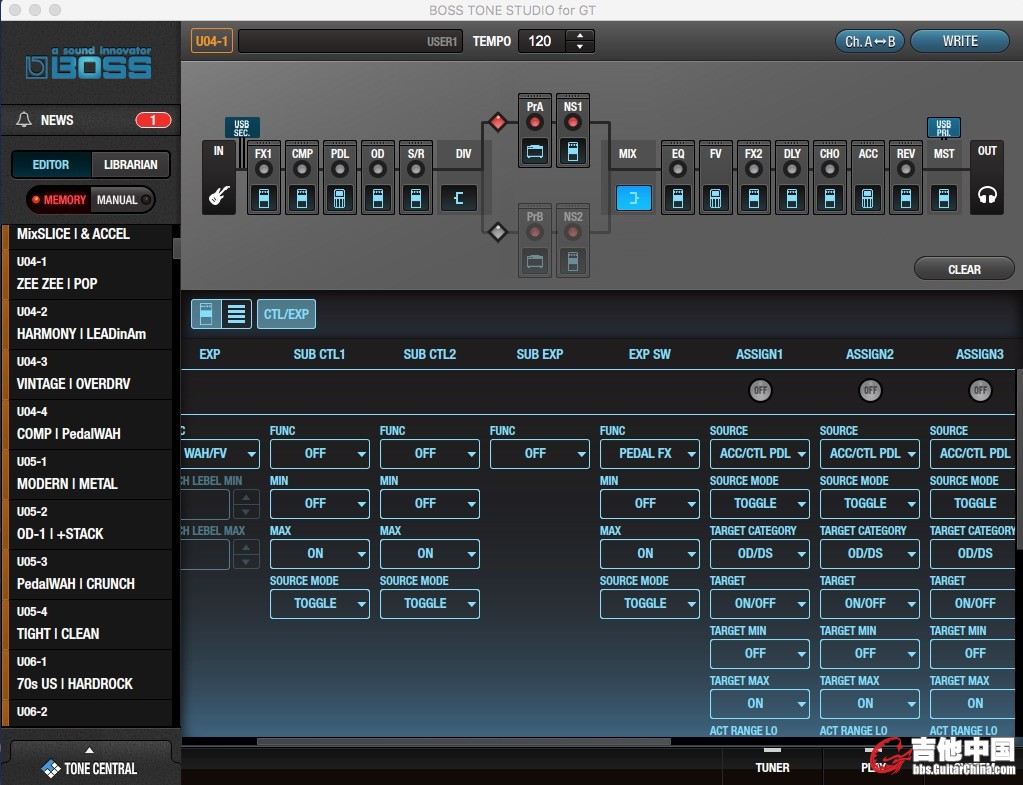This screenshot has height=785, width=1023.
Task: Select the NS1 noise suppressor icon
Action: (x=573, y=151)
